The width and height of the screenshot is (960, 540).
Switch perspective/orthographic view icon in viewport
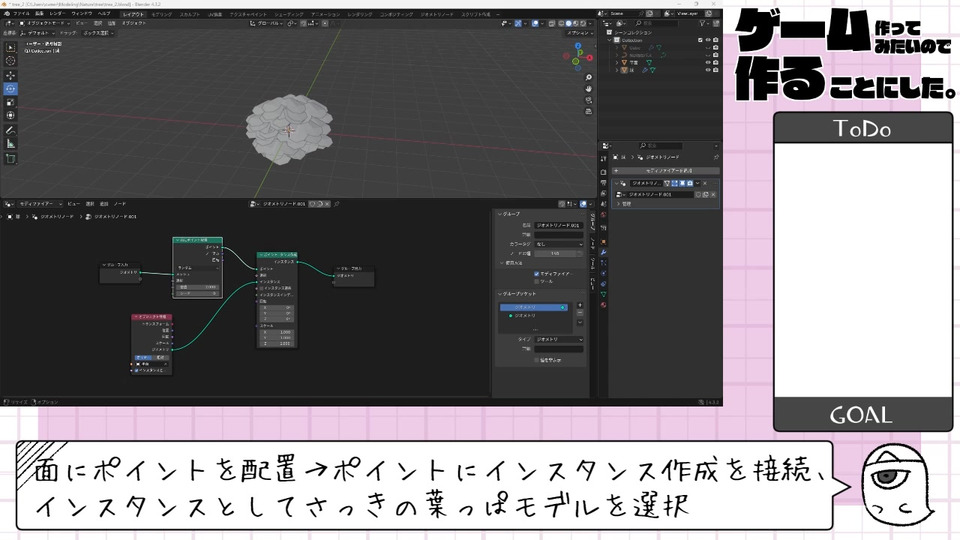click(x=588, y=111)
